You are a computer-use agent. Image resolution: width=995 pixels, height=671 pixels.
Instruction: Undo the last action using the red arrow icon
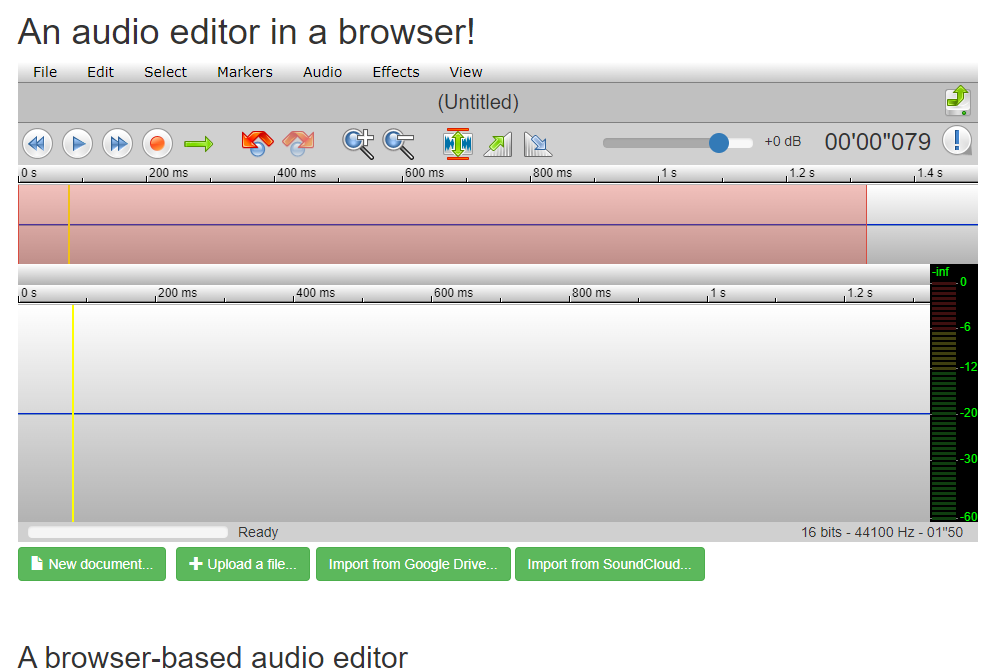tap(257, 143)
